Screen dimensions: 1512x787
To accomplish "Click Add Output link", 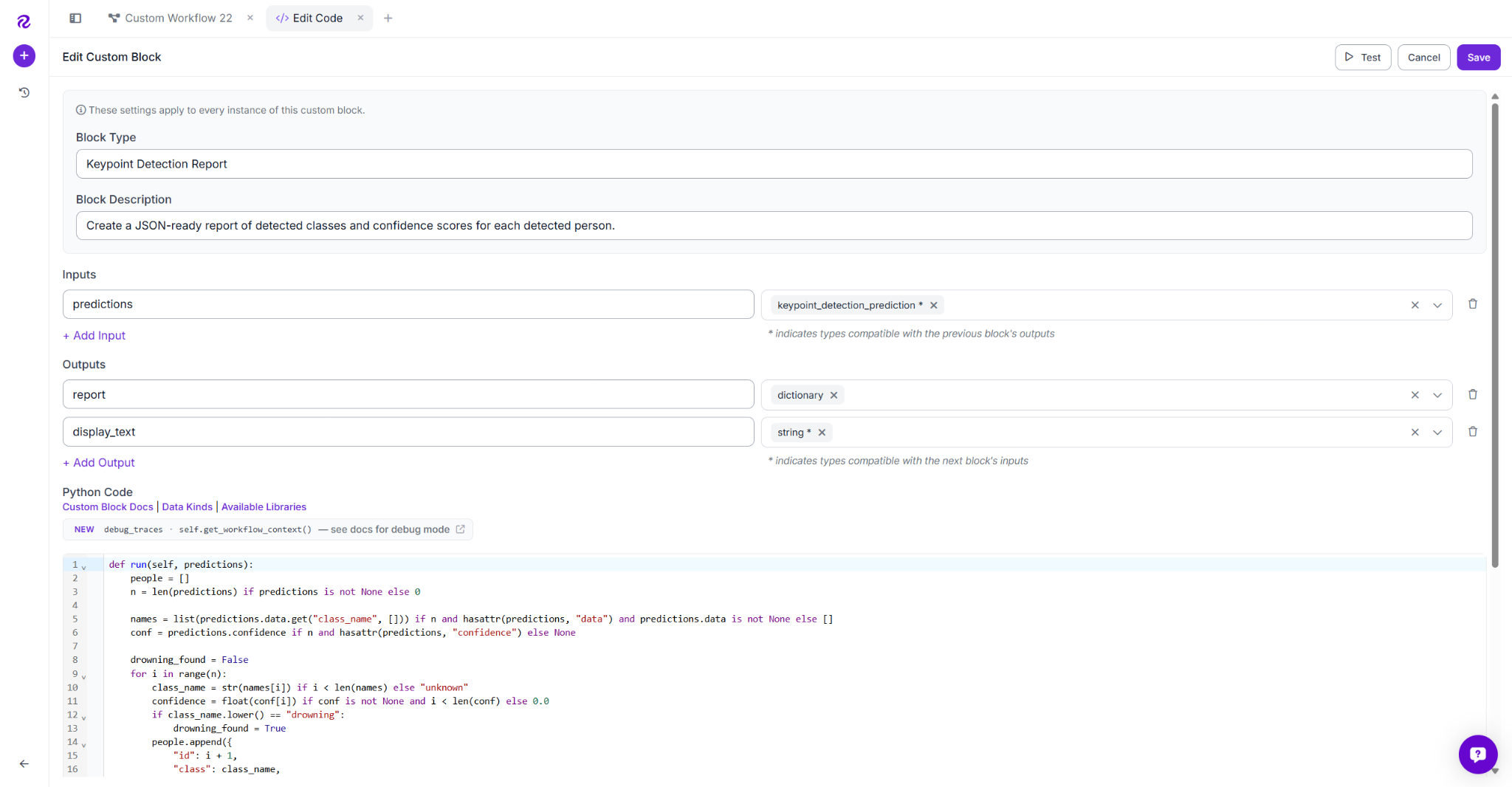I will [99, 462].
